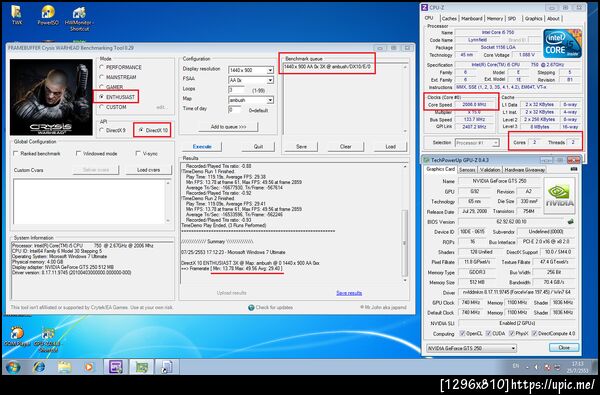
Task: Click the Check for updates globe icon
Action: pos(251,307)
